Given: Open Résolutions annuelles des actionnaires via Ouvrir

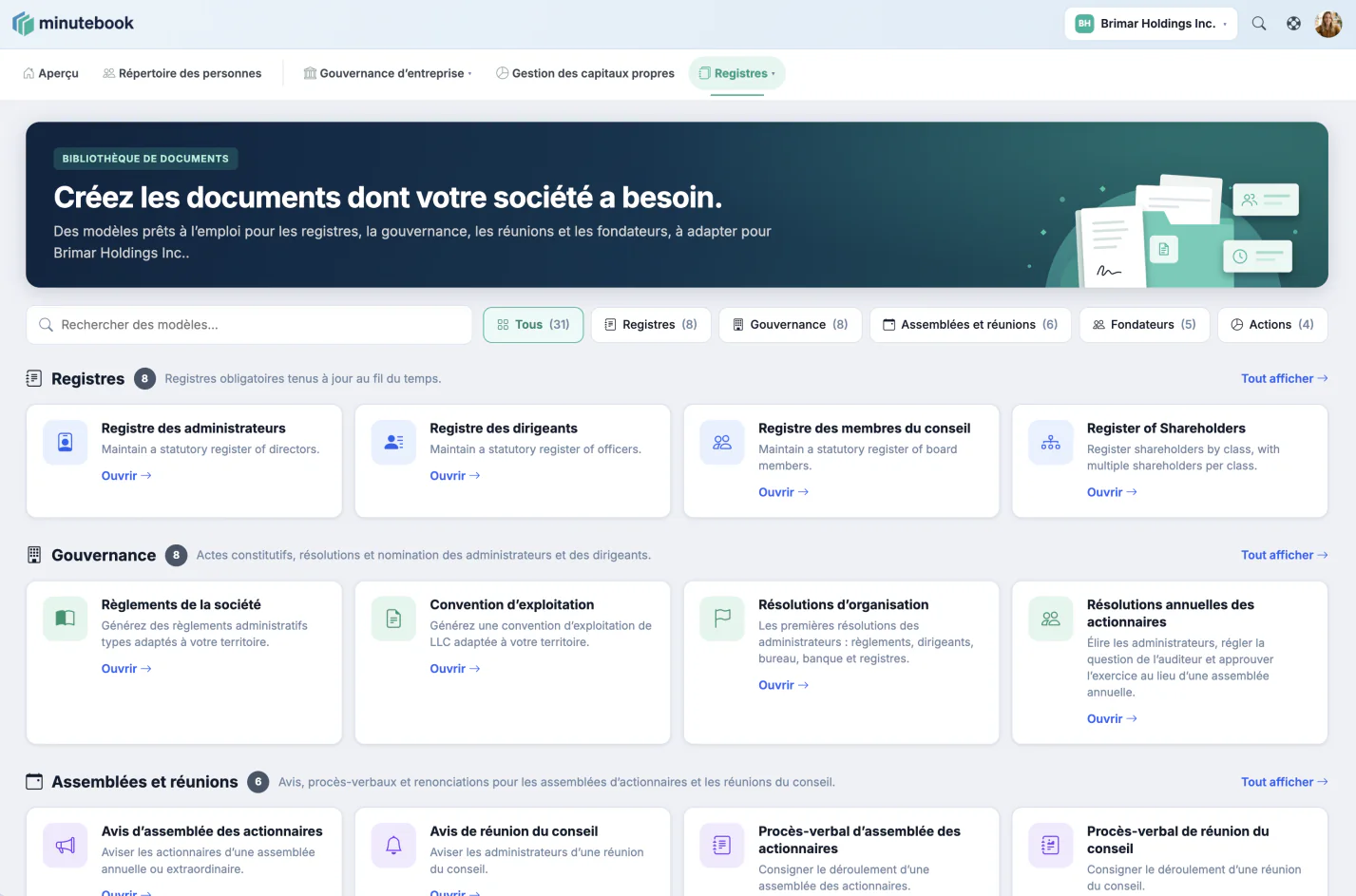Looking at the screenshot, I should (x=1112, y=719).
